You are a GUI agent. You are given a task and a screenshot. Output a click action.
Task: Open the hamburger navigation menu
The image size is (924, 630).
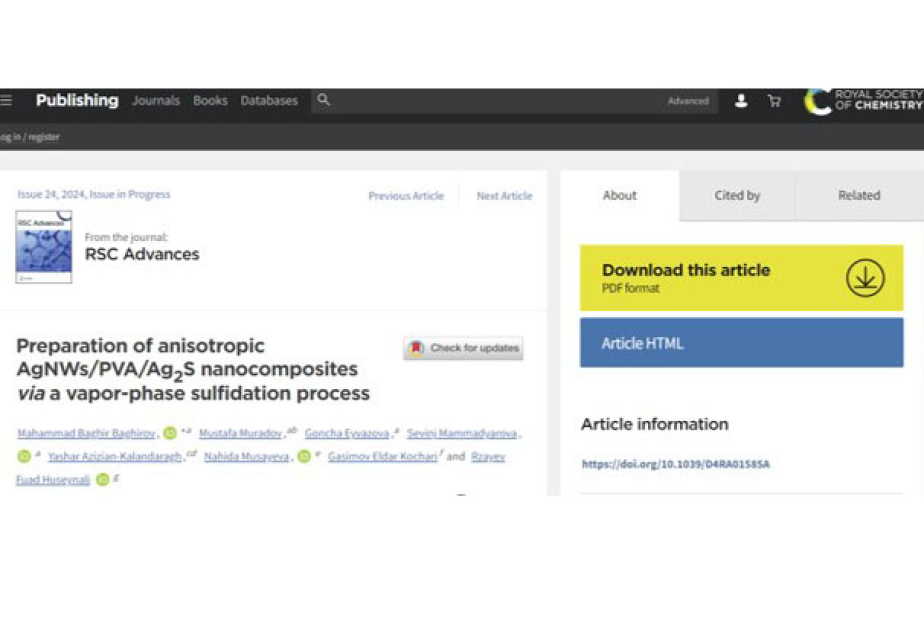click(x=6, y=100)
